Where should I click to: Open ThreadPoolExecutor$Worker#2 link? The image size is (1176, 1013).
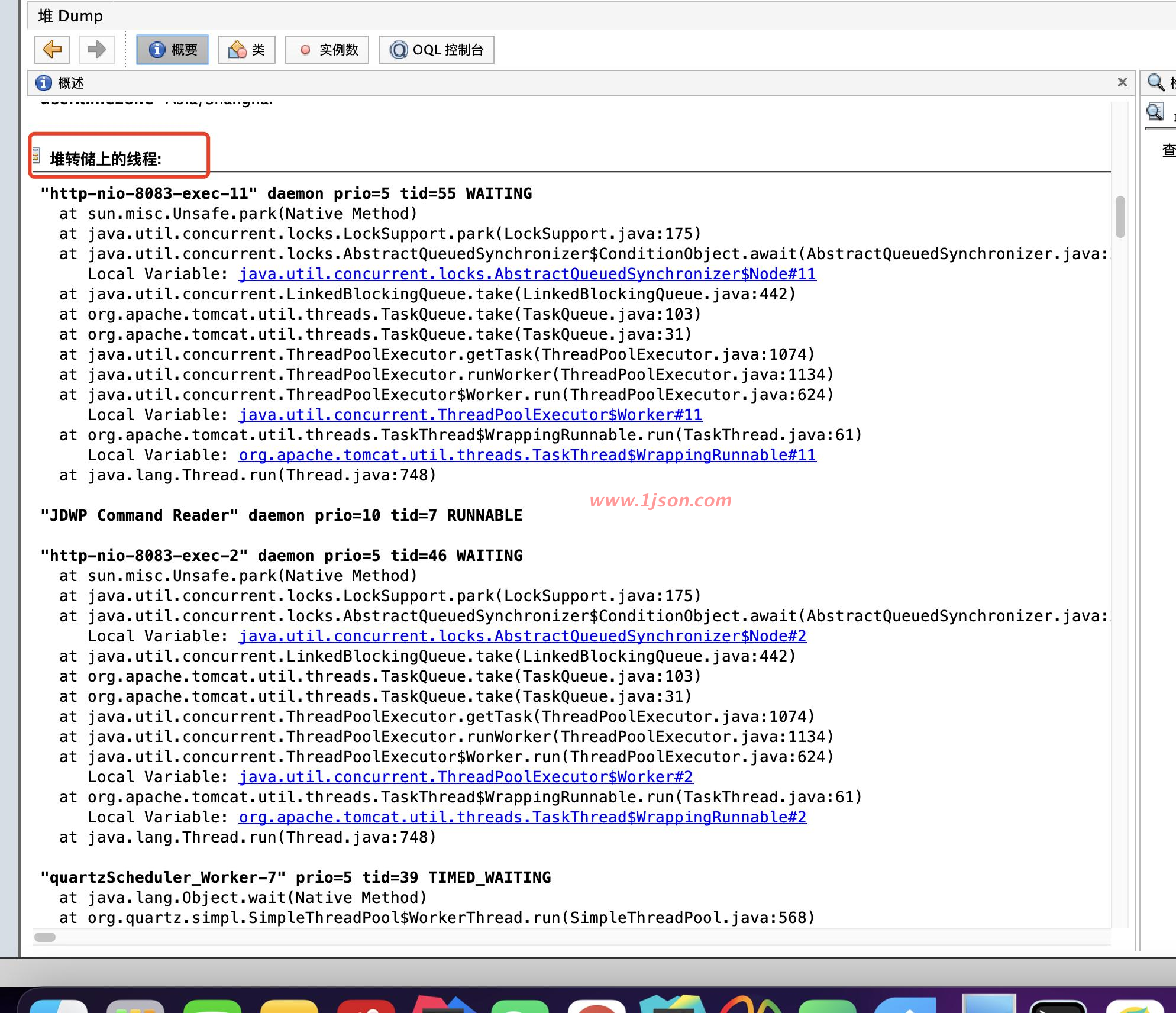pos(466,777)
